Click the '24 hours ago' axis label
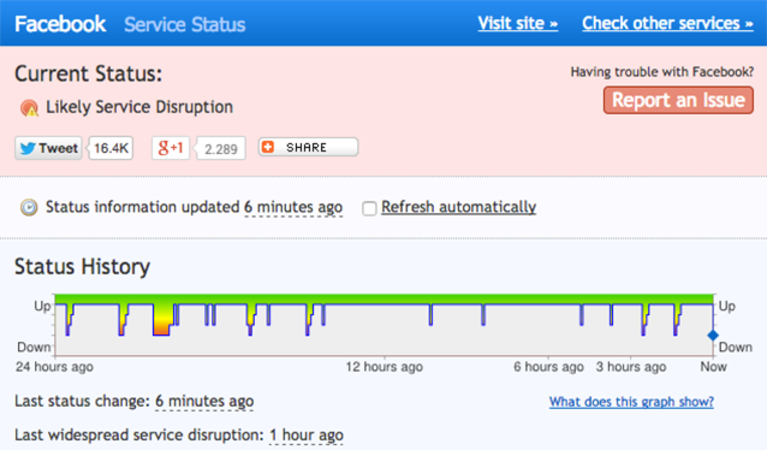Viewport: 767px width, 450px height. (x=54, y=367)
